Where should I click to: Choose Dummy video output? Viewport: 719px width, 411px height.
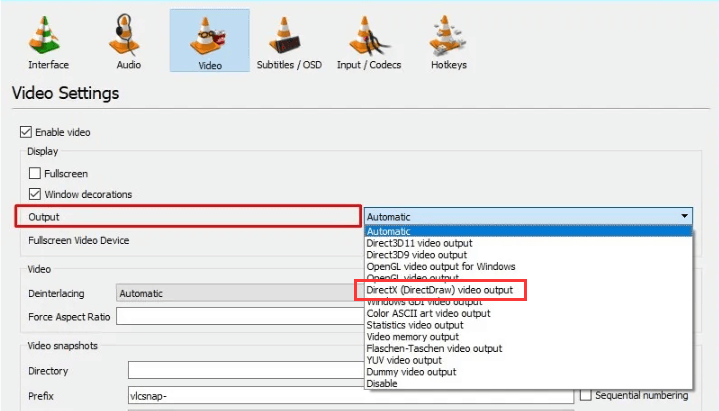pos(528,372)
